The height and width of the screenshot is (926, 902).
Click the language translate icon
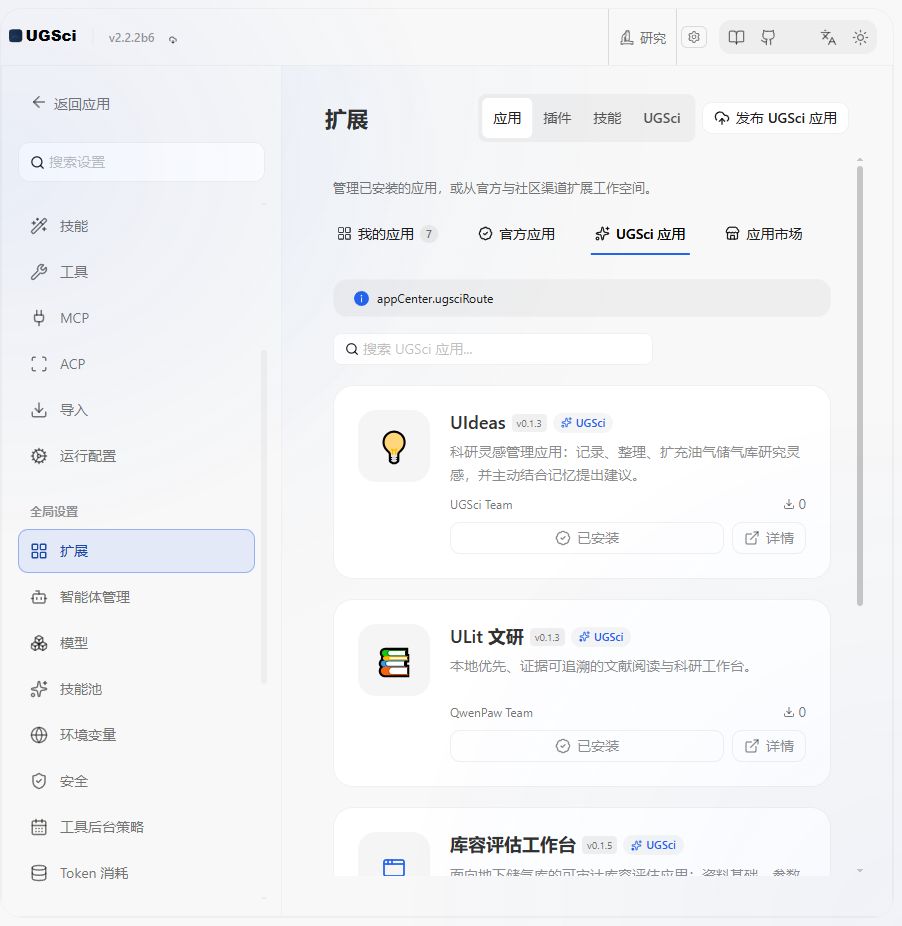click(828, 38)
